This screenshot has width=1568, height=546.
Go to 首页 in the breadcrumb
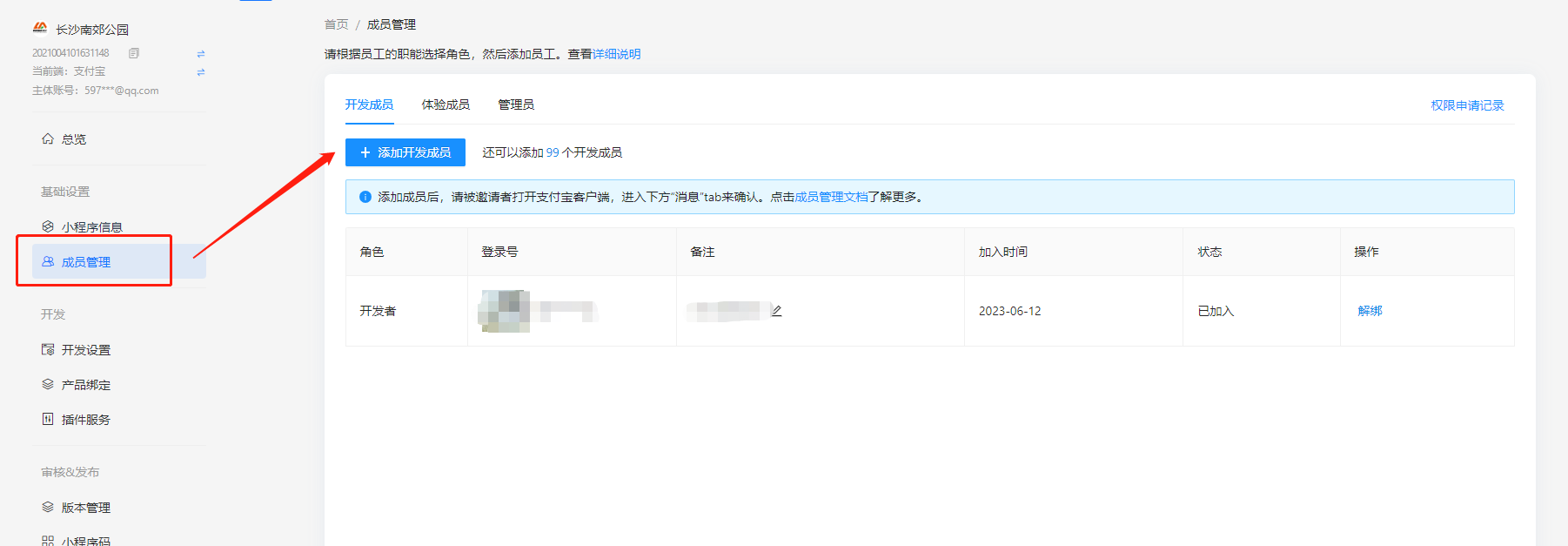tap(336, 24)
